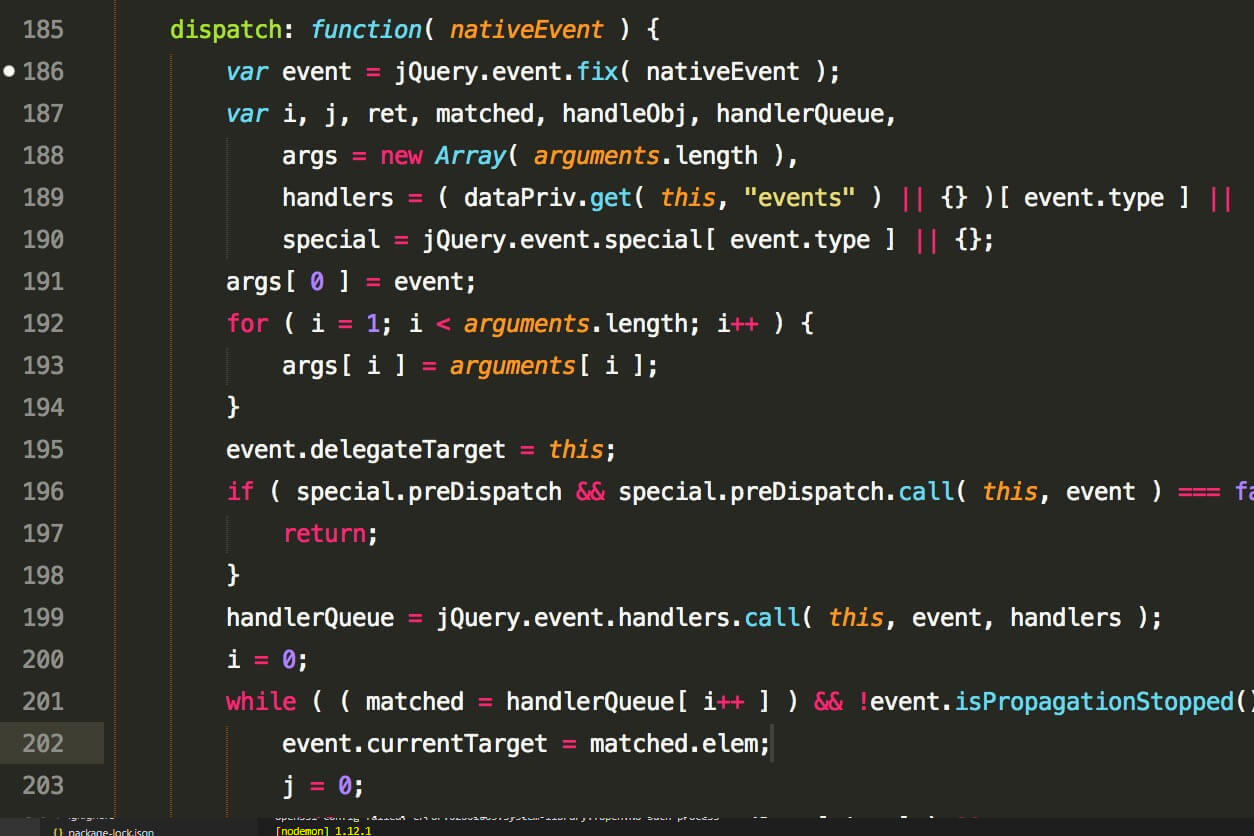Click the 'j = 0;' statement on line 203
Screen dimensions: 1254x836
pyautogui.click(x=324, y=786)
